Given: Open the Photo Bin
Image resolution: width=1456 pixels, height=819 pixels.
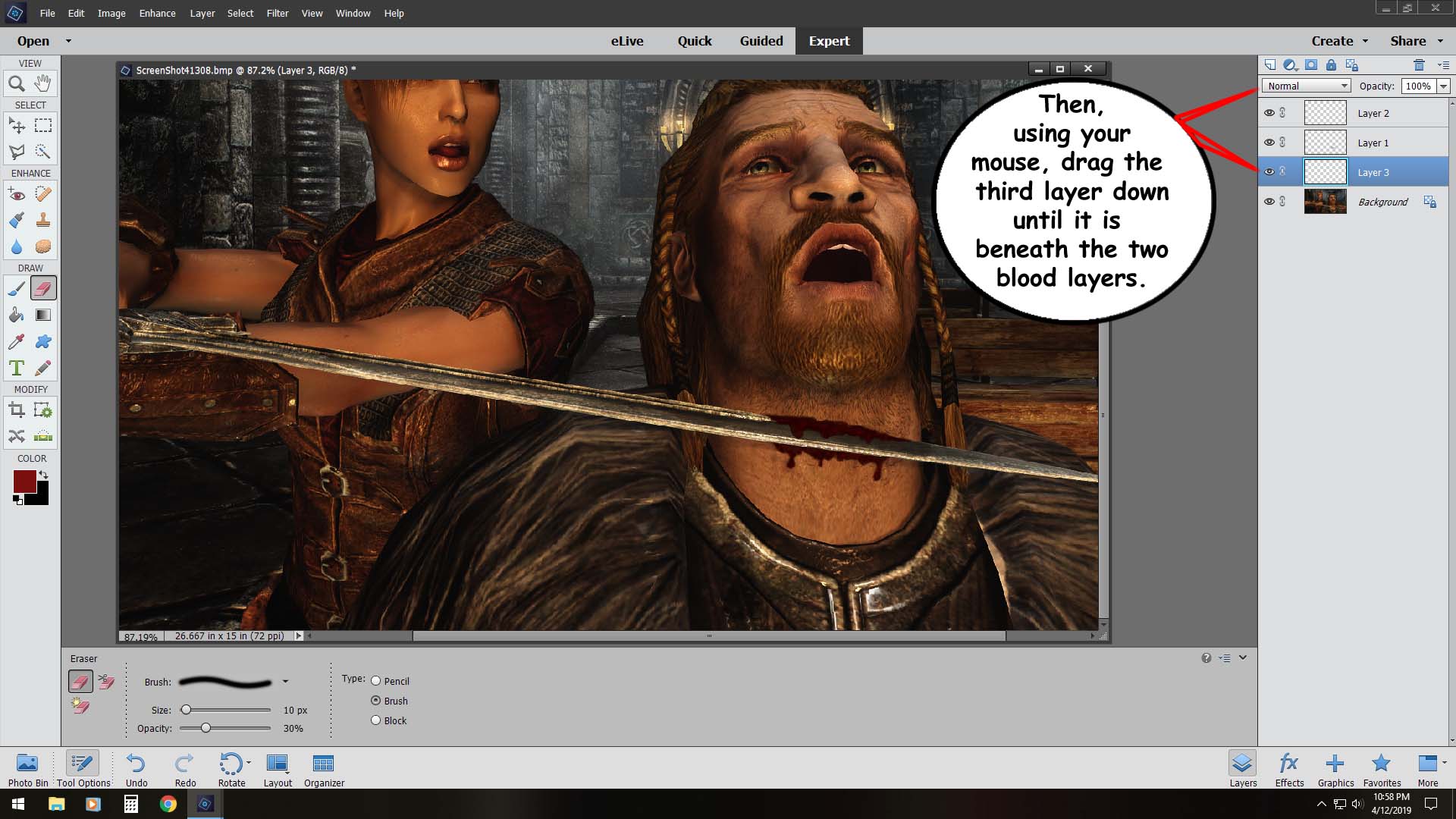Looking at the screenshot, I should pyautogui.click(x=28, y=769).
